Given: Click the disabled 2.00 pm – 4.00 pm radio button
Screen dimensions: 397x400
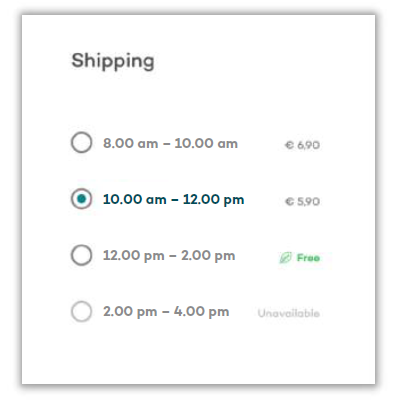Looking at the screenshot, I should (81, 311).
